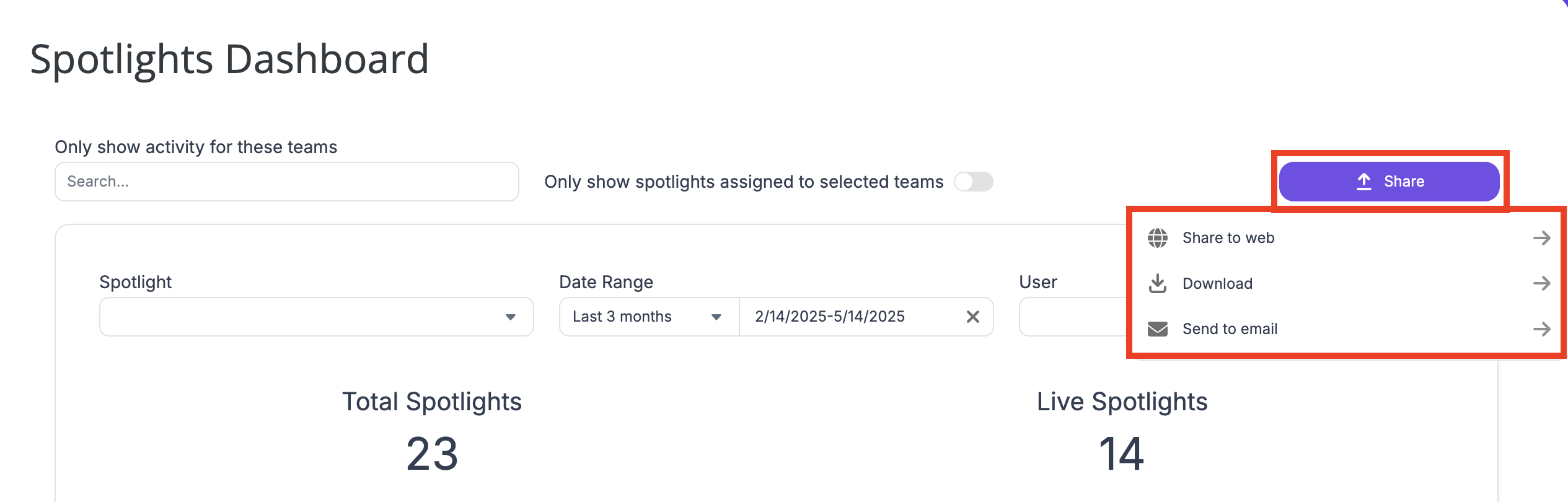Open the User dropdown field
The height and width of the screenshot is (502, 1568).
(1073, 317)
